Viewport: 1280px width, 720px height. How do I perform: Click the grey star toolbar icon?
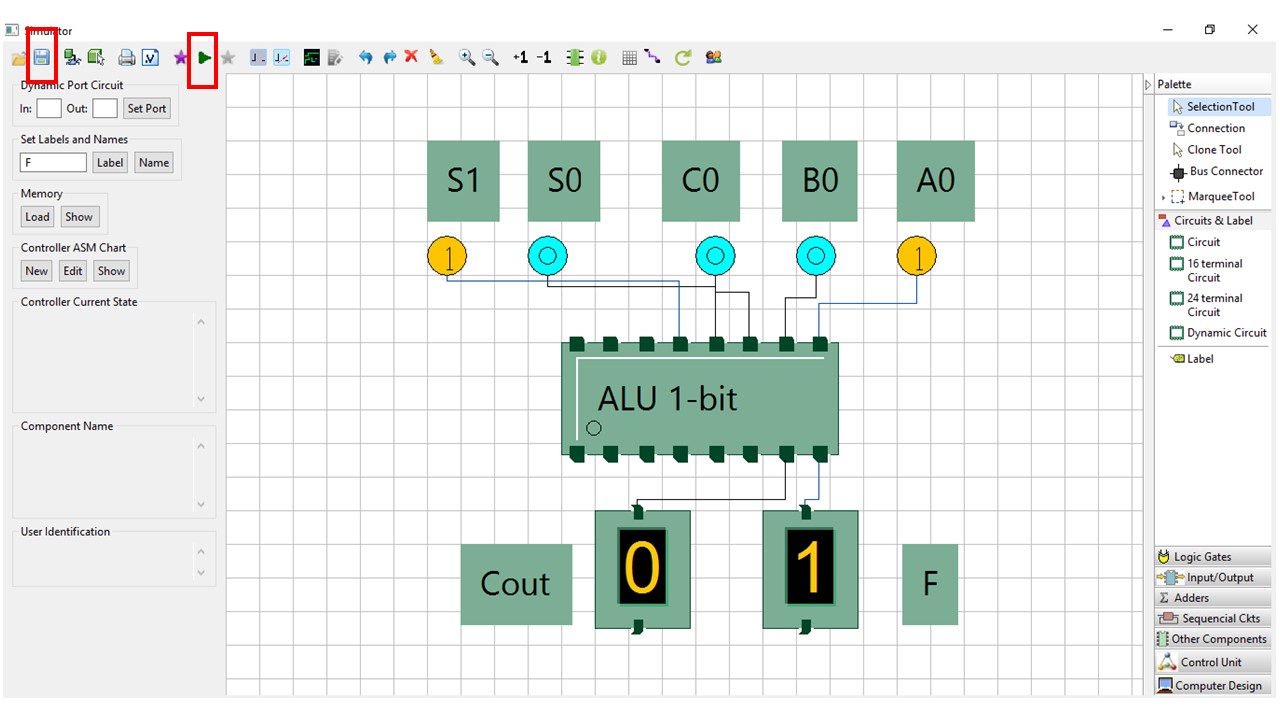point(228,57)
